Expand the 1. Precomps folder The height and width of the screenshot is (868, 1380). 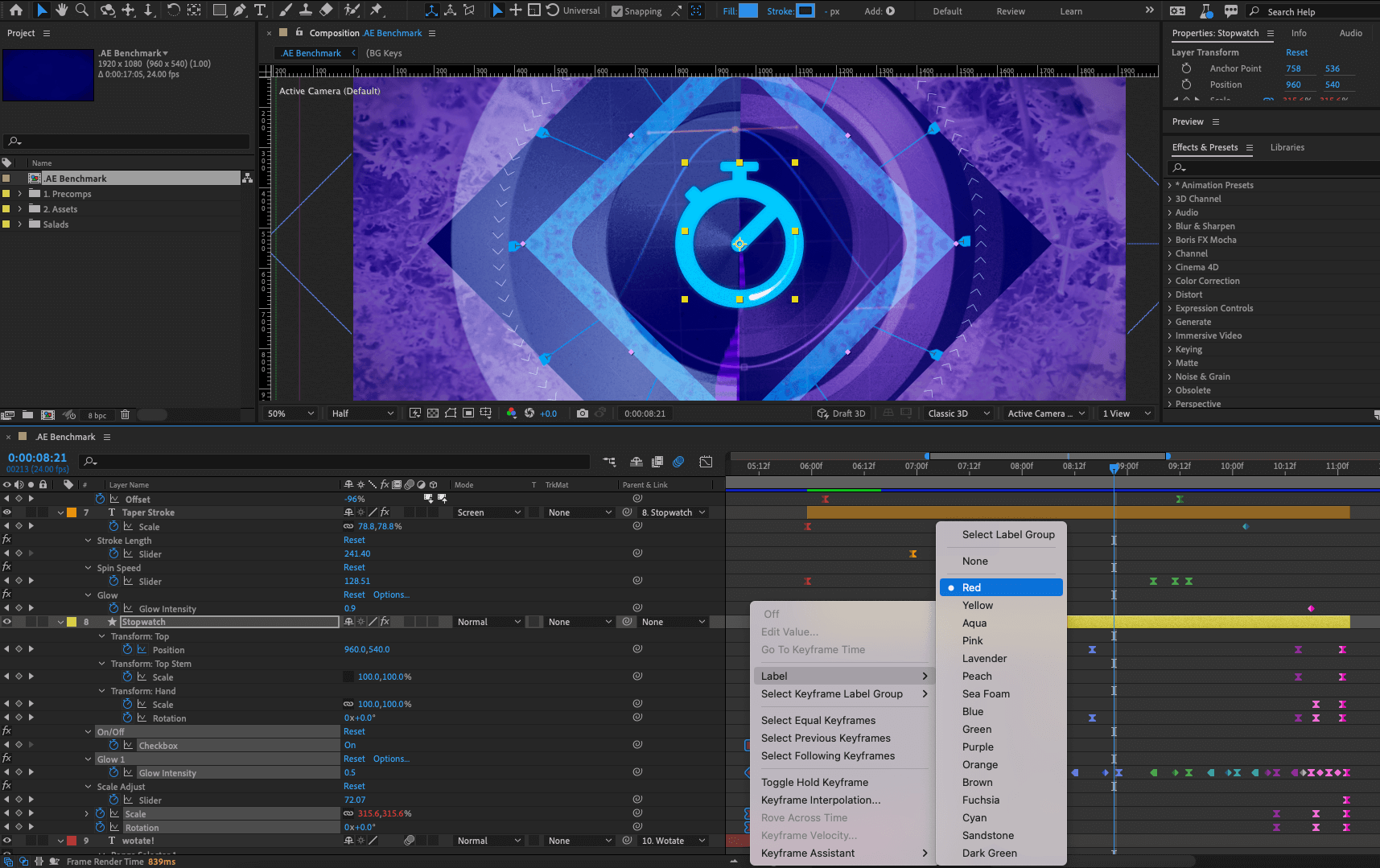point(20,194)
